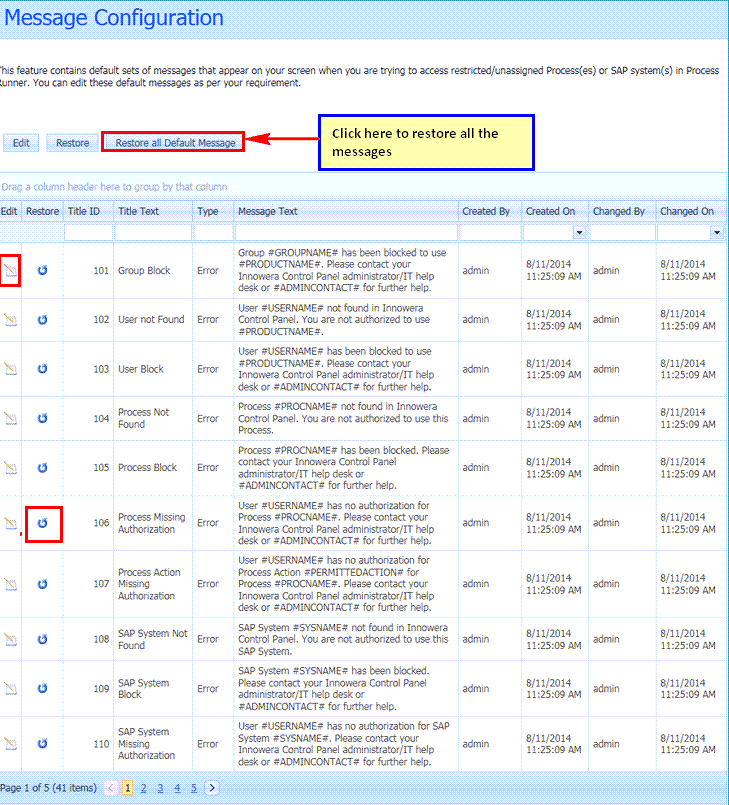The height and width of the screenshot is (805, 729).
Task: Click the Edit button
Action: 21,143
